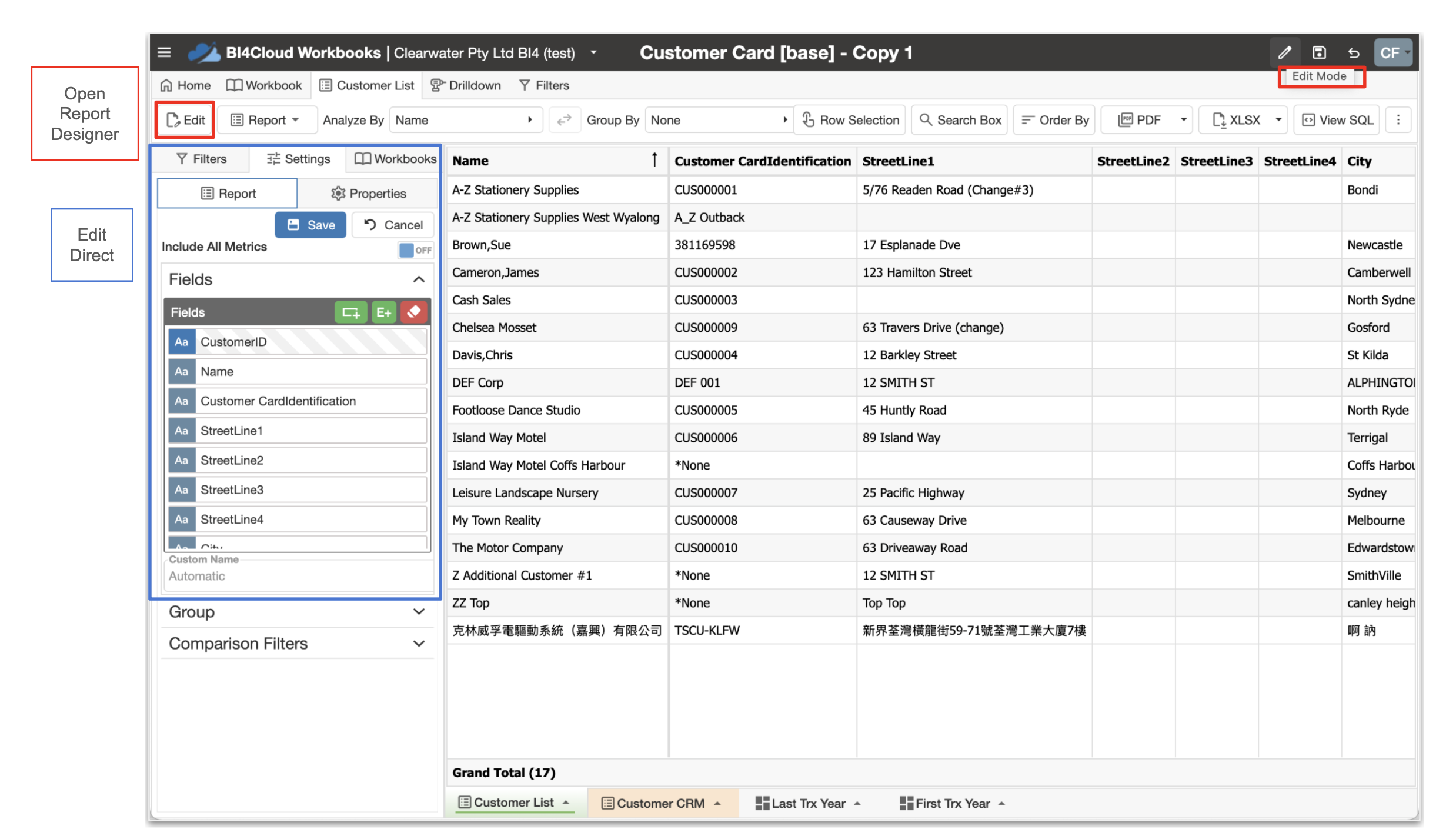Click the Row Selection button
The height and width of the screenshot is (839, 1456).
pos(850,120)
